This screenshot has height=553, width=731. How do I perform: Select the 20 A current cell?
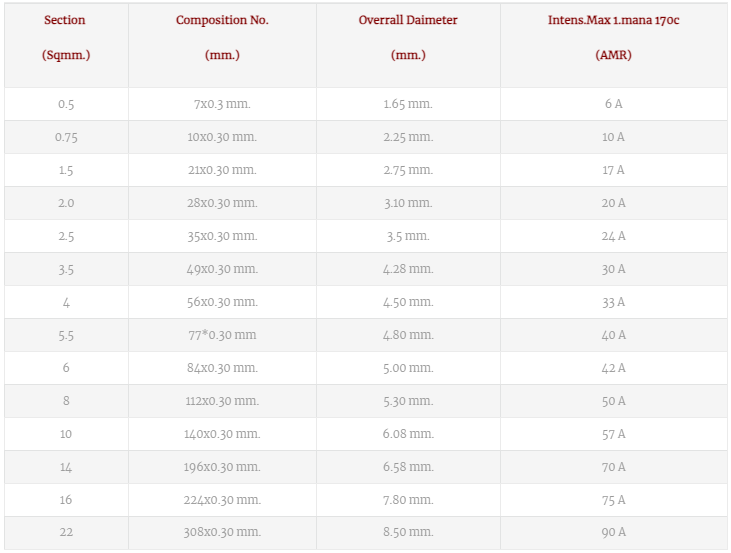pyautogui.click(x=614, y=203)
